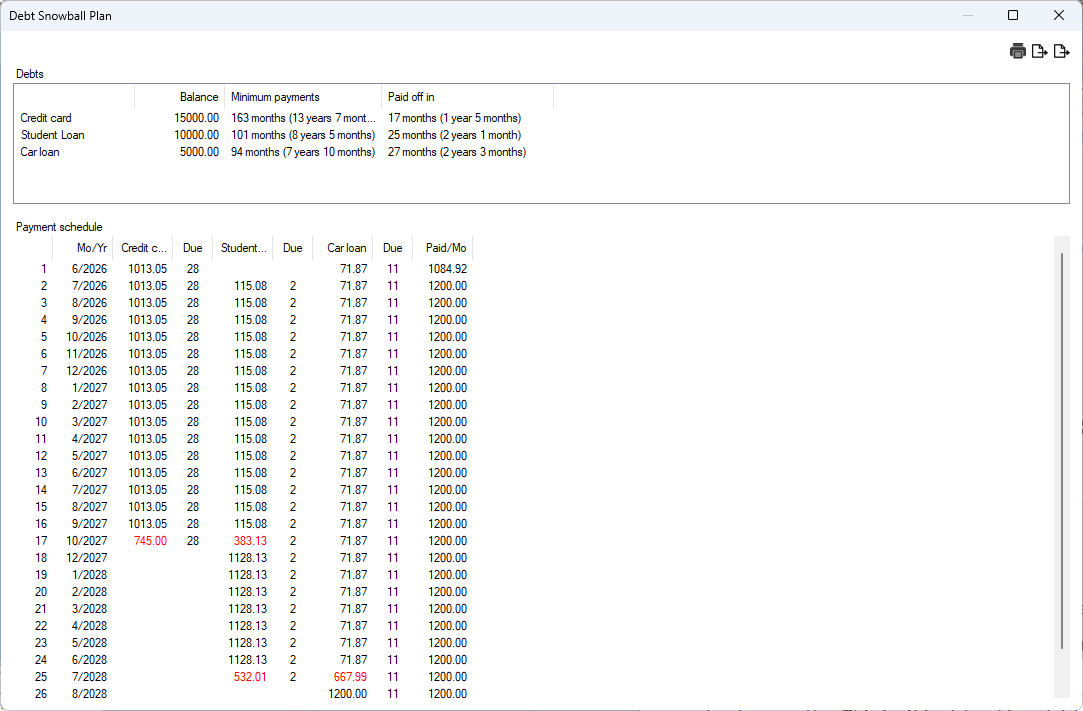Select the Car loan debt row
The height and width of the screenshot is (711, 1083).
[x=40, y=152]
